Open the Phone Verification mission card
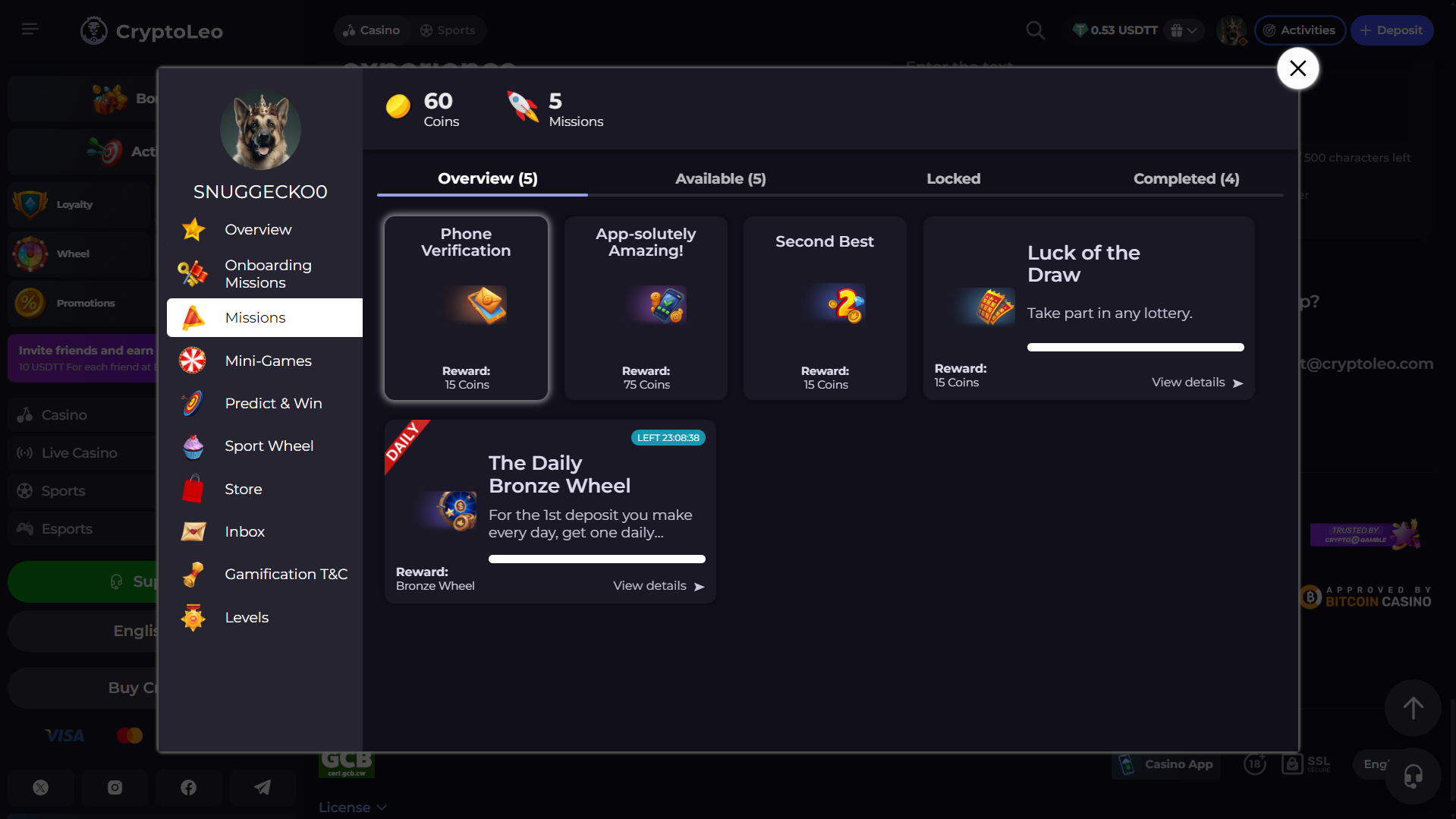1456x819 pixels. coord(466,308)
